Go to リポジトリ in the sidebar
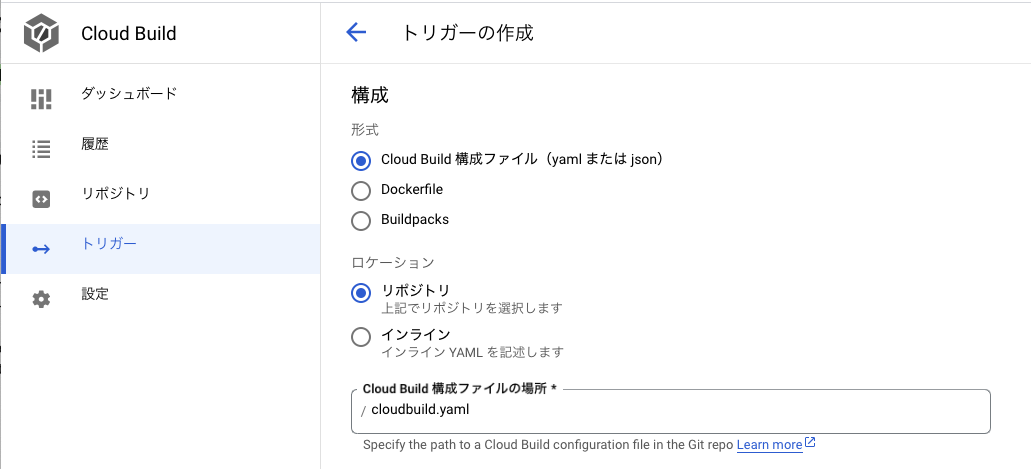1031x469 pixels. pos(161,199)
